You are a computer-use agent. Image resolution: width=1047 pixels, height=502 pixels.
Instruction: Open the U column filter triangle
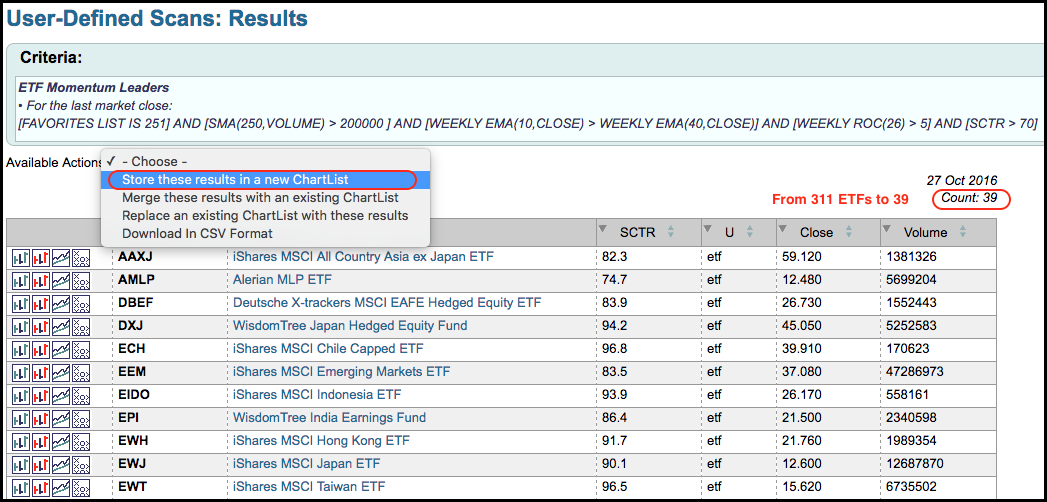point(708,229)
